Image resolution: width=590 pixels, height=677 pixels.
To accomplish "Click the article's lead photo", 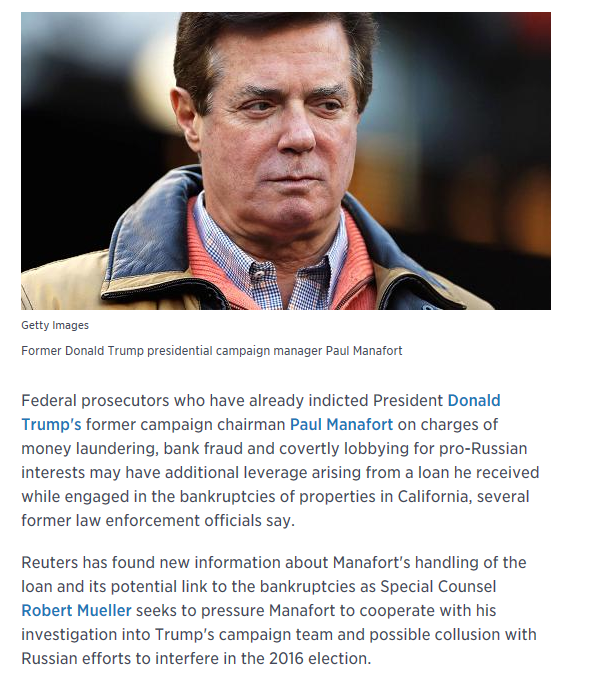I will [x=286, y=161].
